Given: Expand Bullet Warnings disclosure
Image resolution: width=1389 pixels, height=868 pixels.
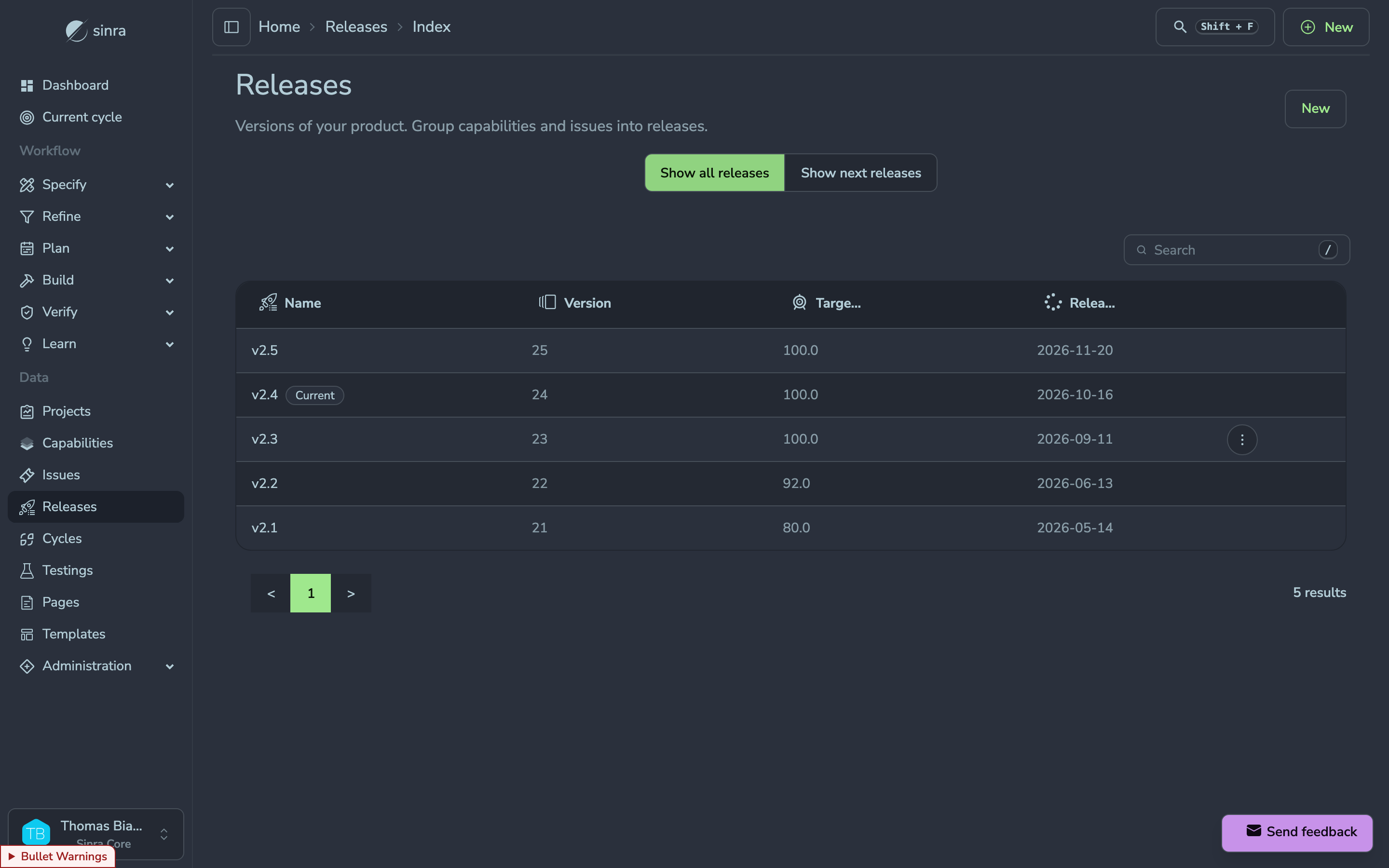Looking at the screenshot, I should [58, 856].
